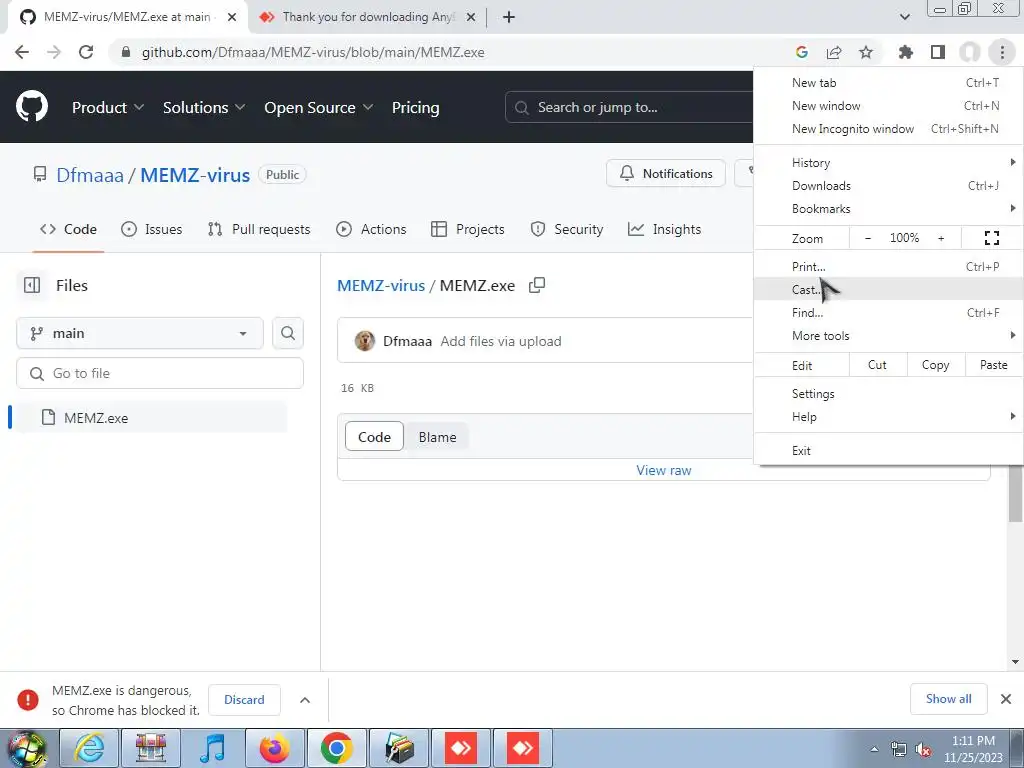Click the search files magnifier button
Screen dimensions: 1024x768
pyautogui.click(x=287, y=333)
